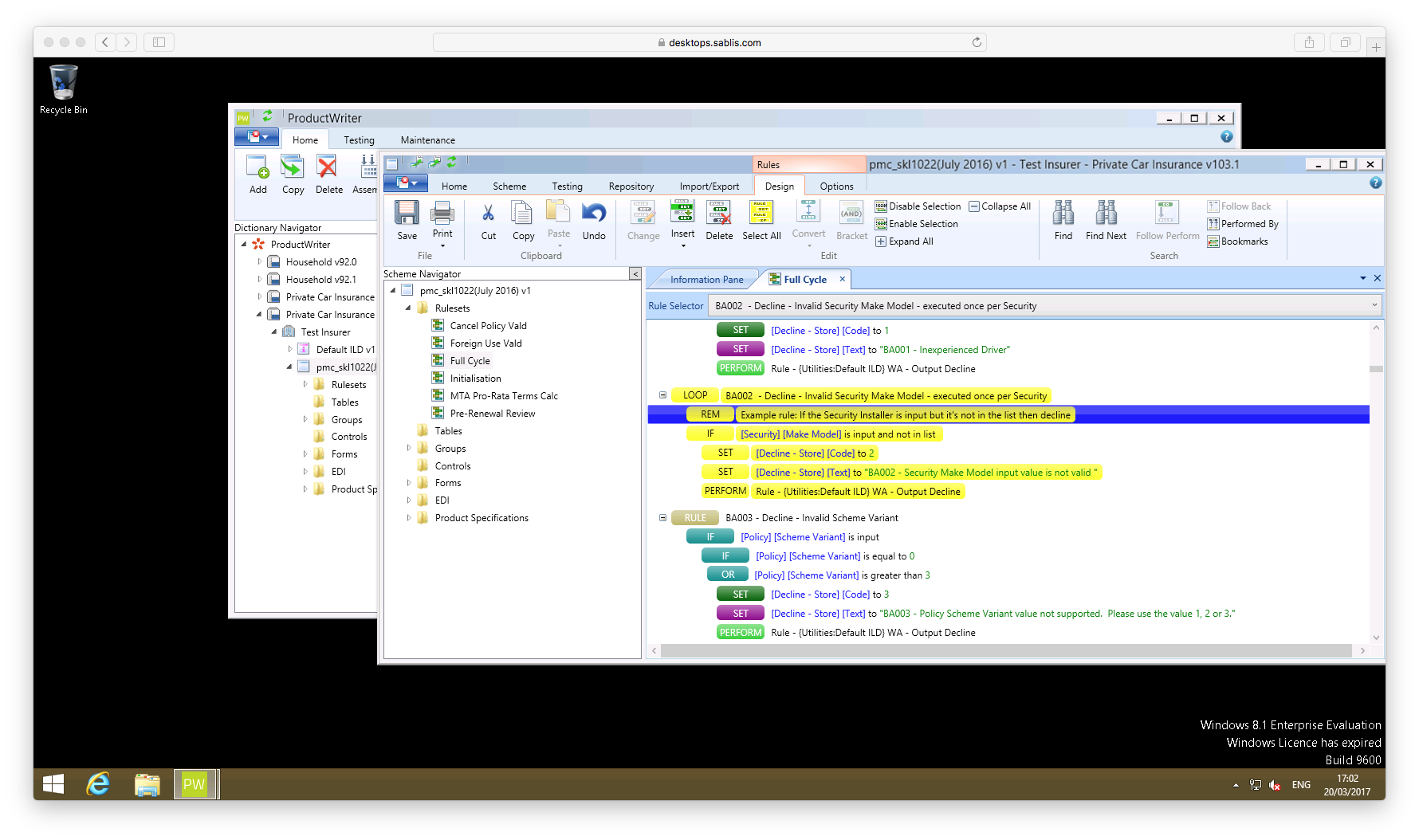This screenshot has height=840, width=1419.
Task: Click the Cut scissors icon
Action: click(488, 214)
